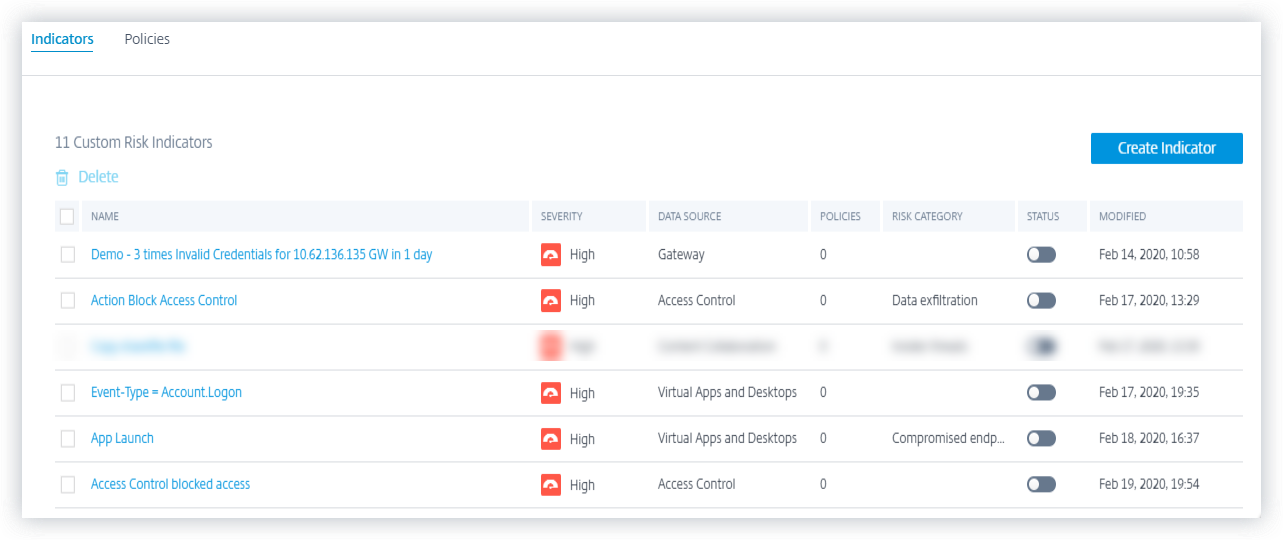Switch to the Policies tab

pyautogui.click(x=147, y=39)
